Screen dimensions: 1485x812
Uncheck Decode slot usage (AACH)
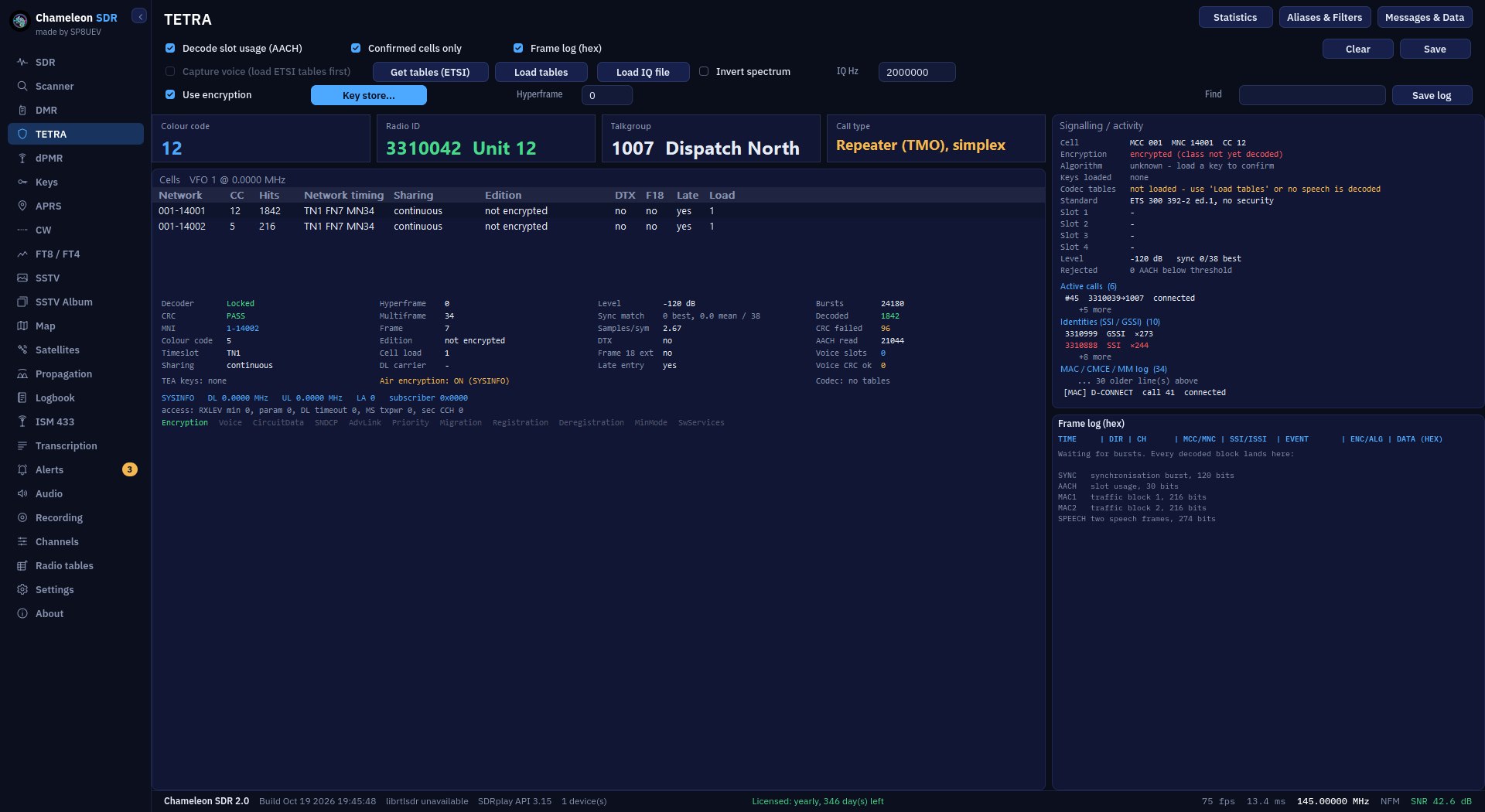(x=170, y=48)
